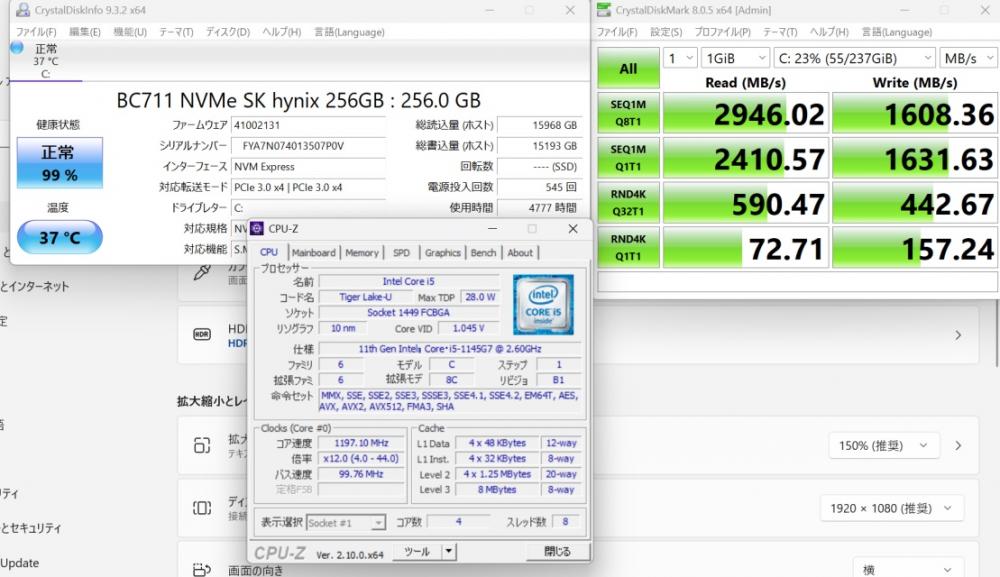Click the firmware field showing 41002131
Viewport: 1000px width, 577px height.
[x=309, y=125]
